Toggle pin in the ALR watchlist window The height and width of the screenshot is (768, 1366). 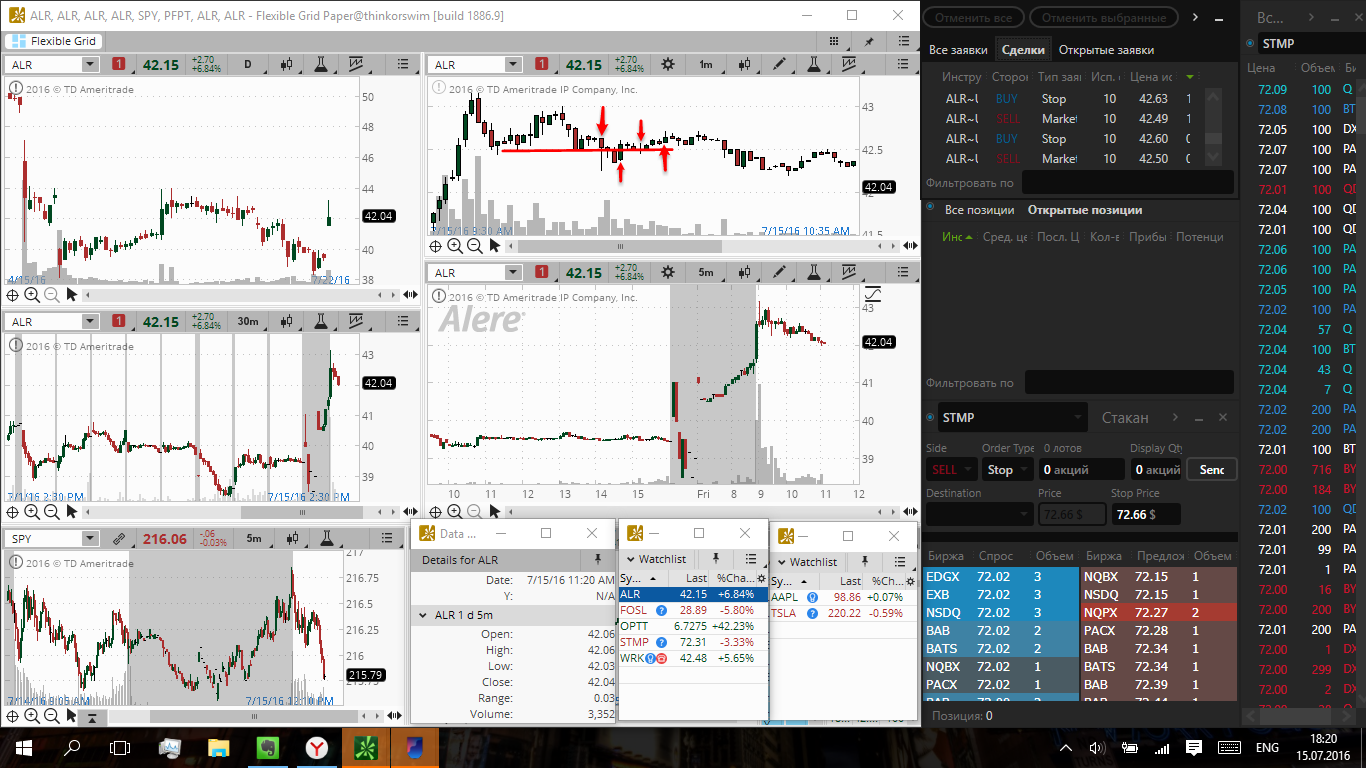tap(716, 559)
